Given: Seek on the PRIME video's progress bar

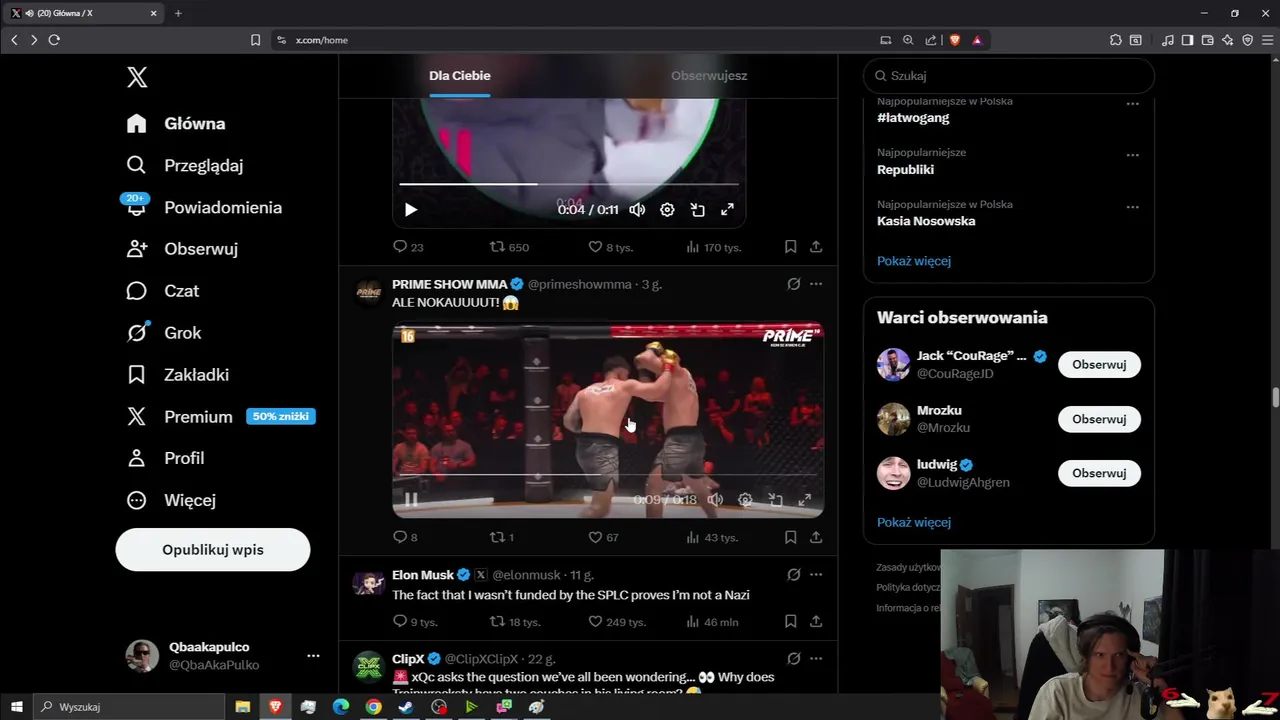Looking at the screenshot, I should pos(608,475).
